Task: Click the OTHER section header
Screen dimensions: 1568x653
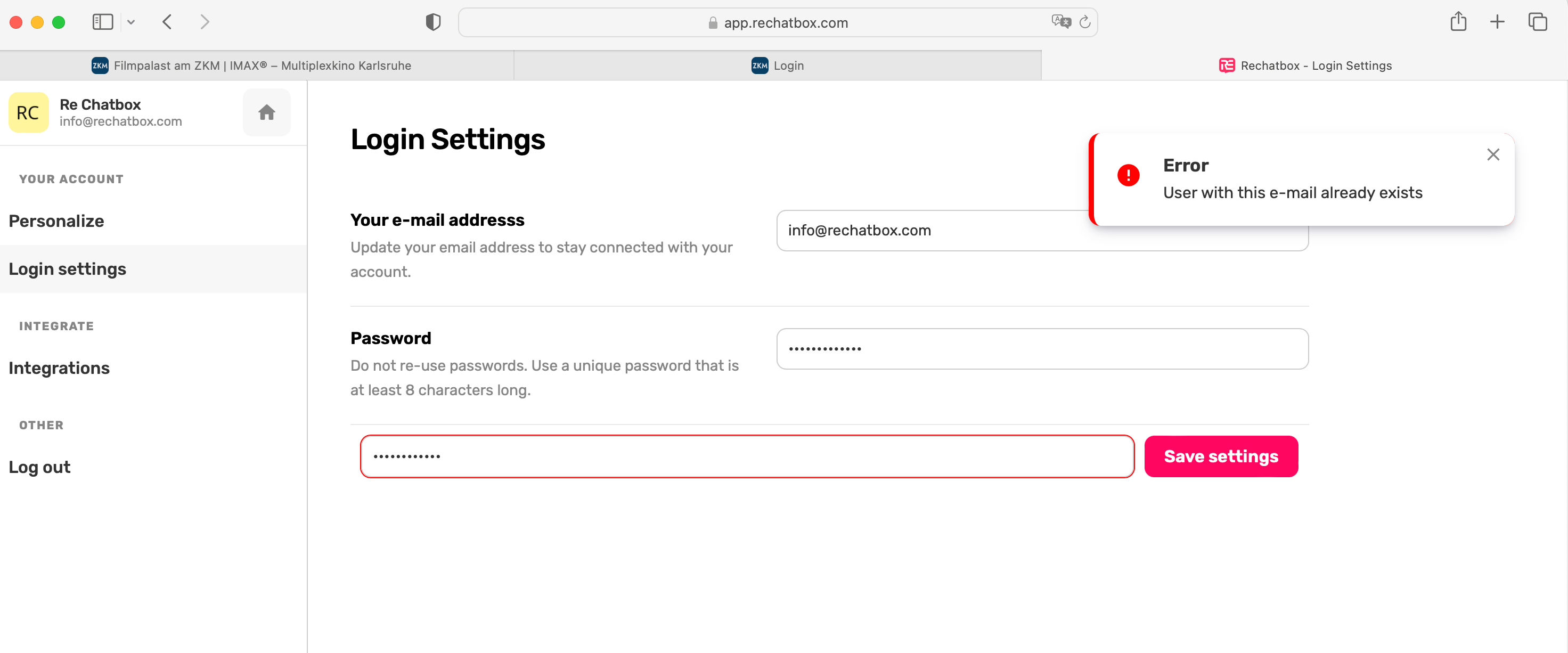Action: 42,426
